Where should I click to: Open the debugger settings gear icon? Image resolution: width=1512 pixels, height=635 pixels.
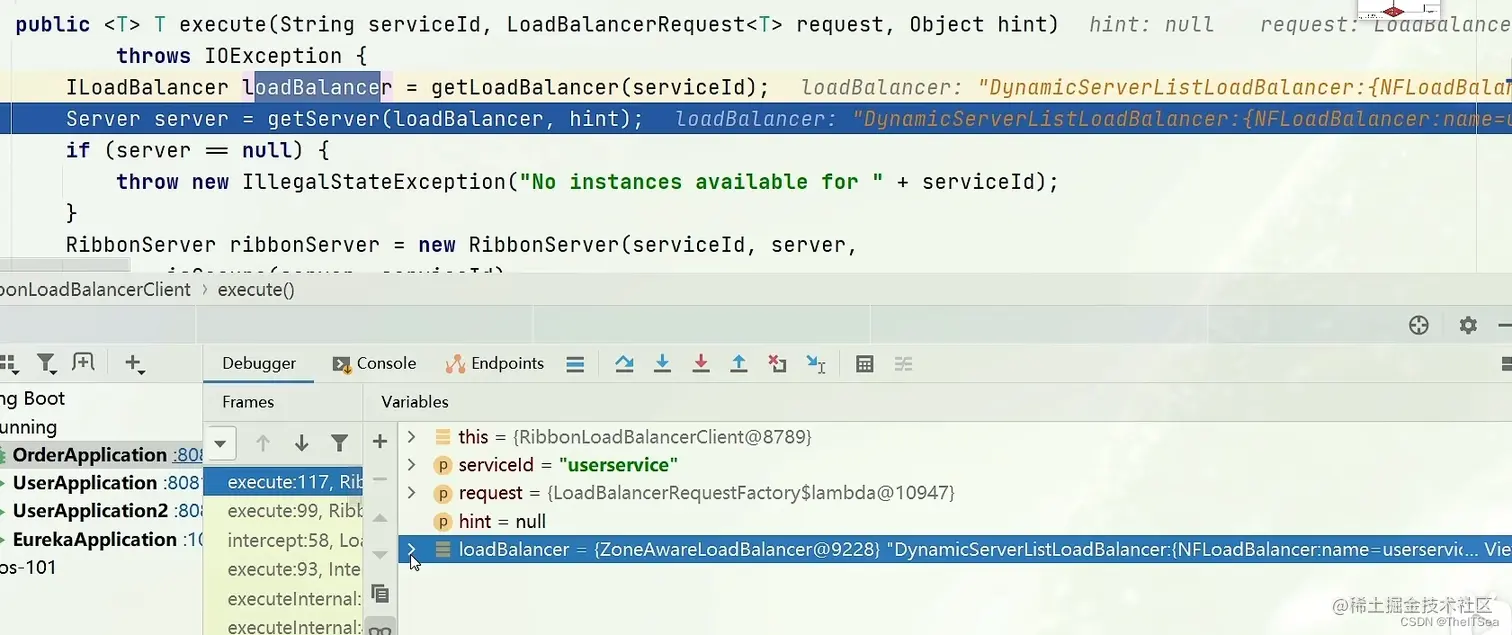1468,325
